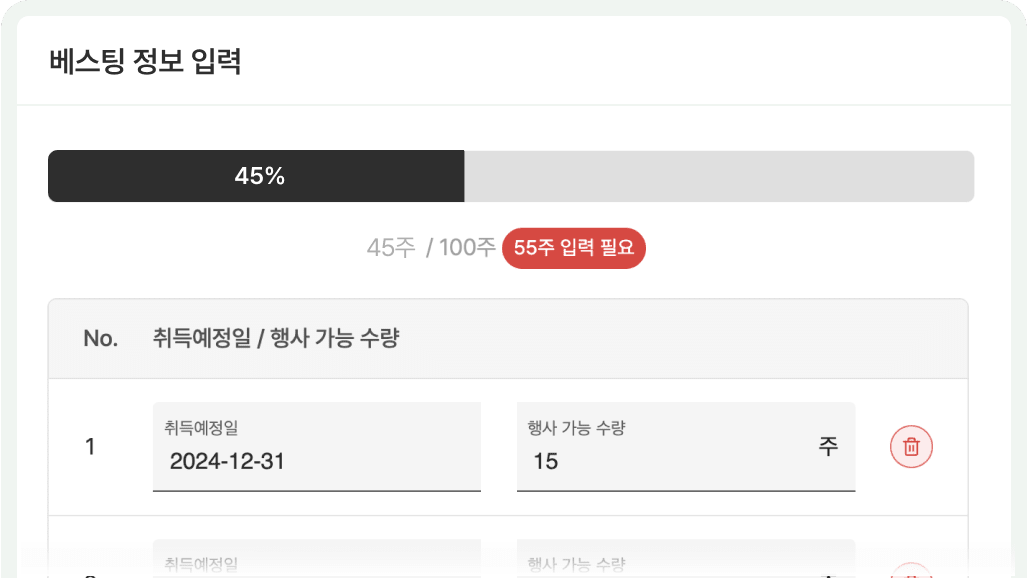Viewport: 1027px width, 578px height.
Task: Click the No. column header
Action: point(100,339)
